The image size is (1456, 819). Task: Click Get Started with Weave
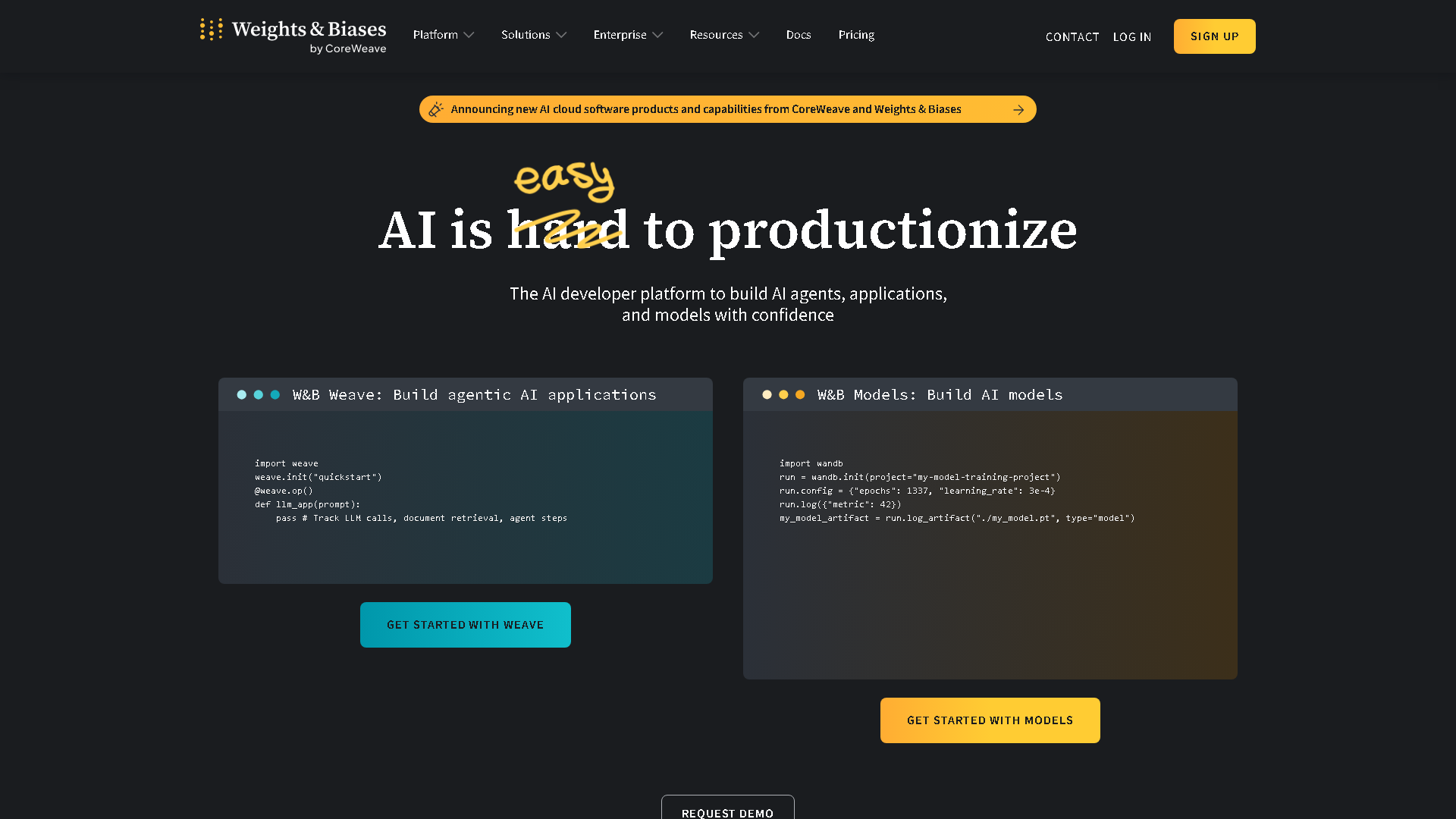point(465,624)
